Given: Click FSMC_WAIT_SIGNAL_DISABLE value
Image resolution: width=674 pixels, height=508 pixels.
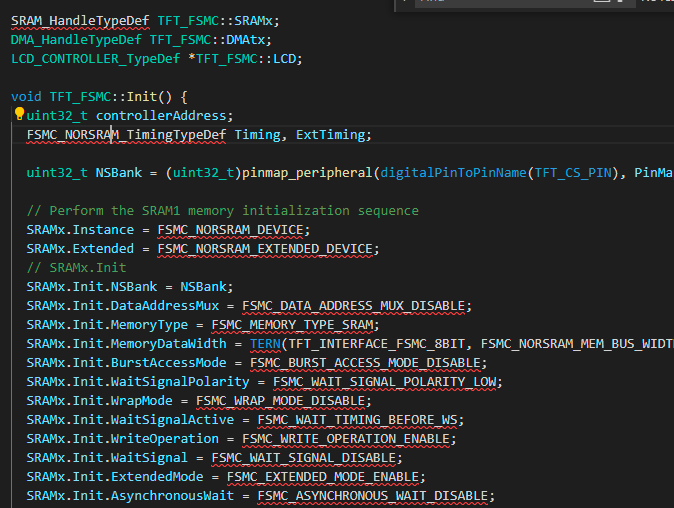Looking at the screenshot, I should pyautogui.click(x=303, y=458).
